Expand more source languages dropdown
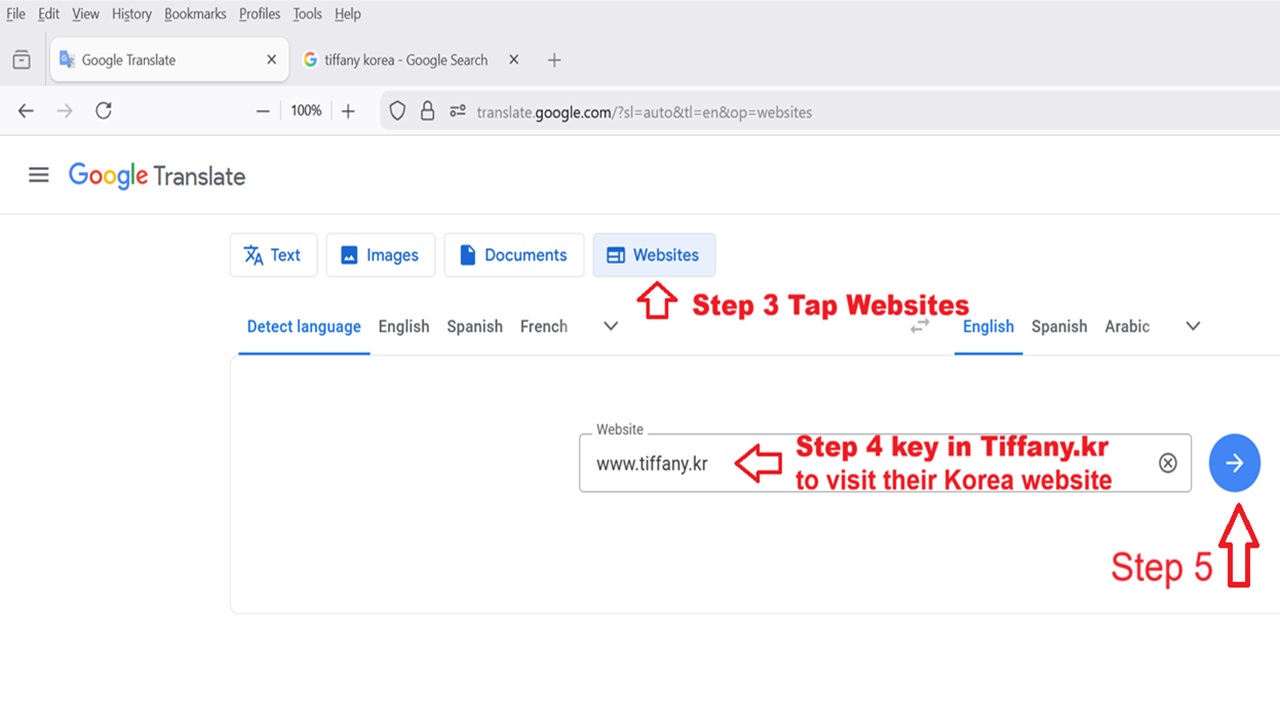1280x720 pixels. (x=611, y=327)
